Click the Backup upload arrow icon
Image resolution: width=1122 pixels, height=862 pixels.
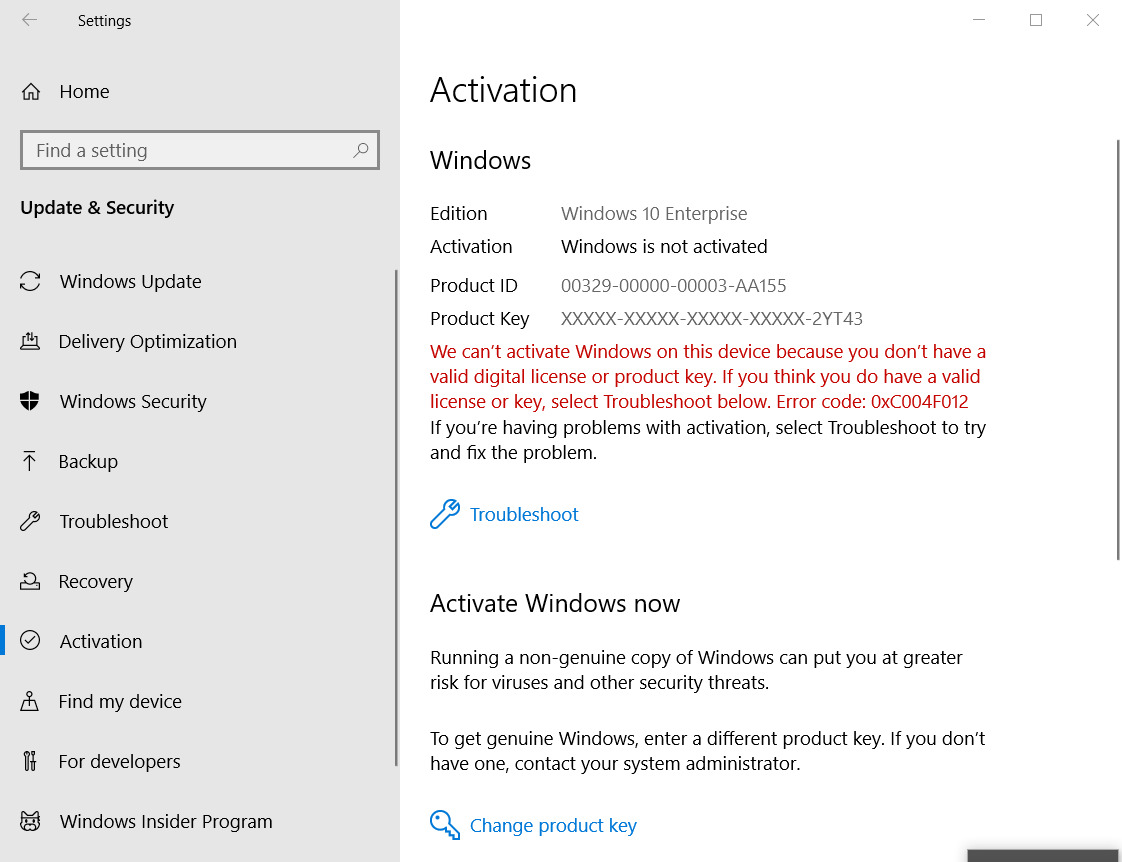(29, 461)
